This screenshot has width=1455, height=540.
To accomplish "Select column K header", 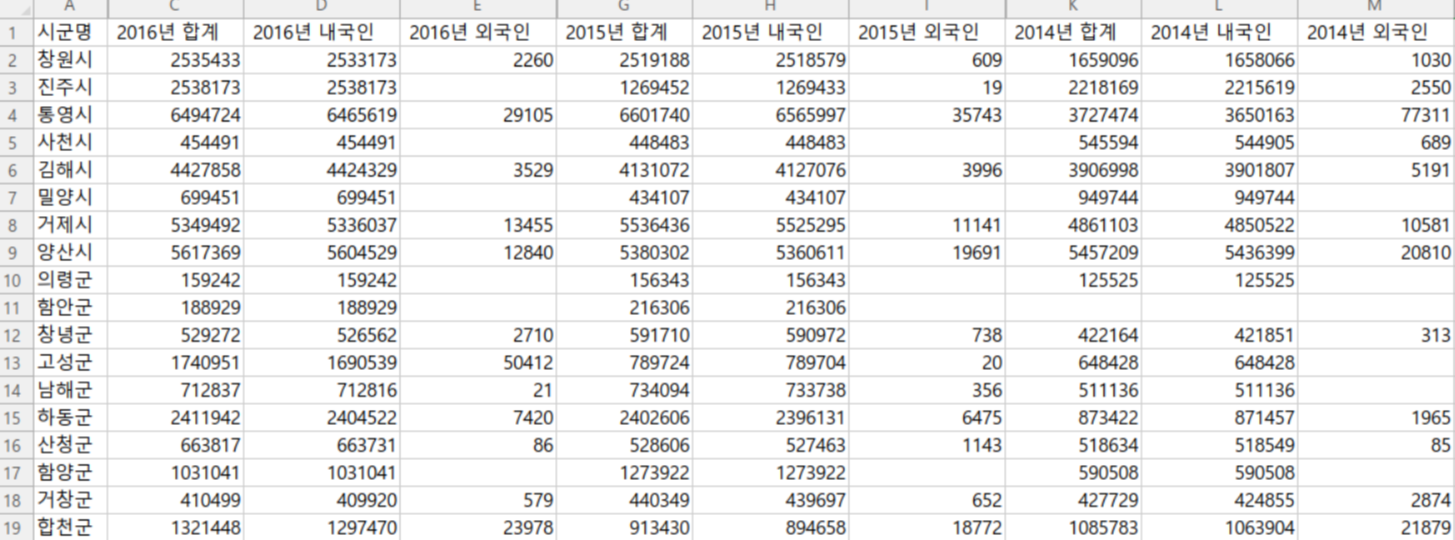I will pyautogui.click(x=1074, y=8).
